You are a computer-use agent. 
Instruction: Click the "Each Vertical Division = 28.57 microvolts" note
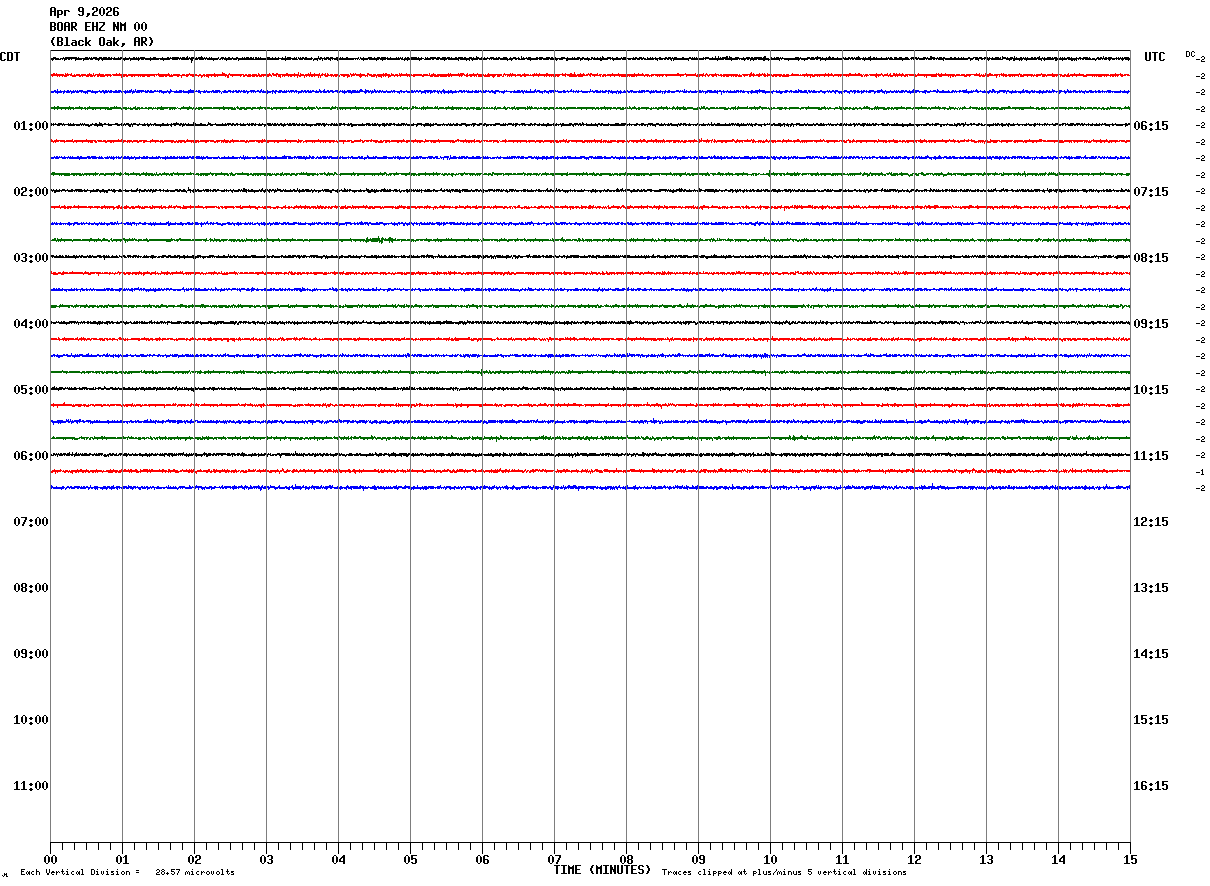pos(127,873)
